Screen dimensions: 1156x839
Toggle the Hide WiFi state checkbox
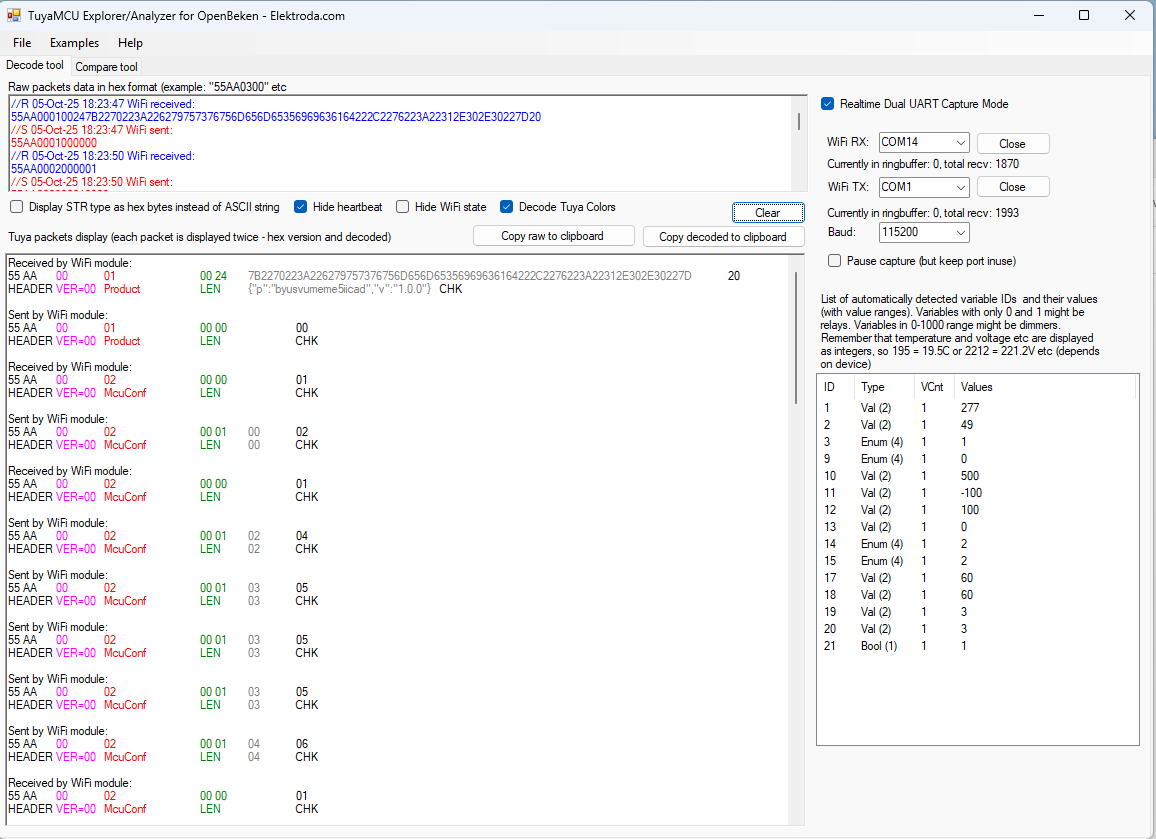402,207
